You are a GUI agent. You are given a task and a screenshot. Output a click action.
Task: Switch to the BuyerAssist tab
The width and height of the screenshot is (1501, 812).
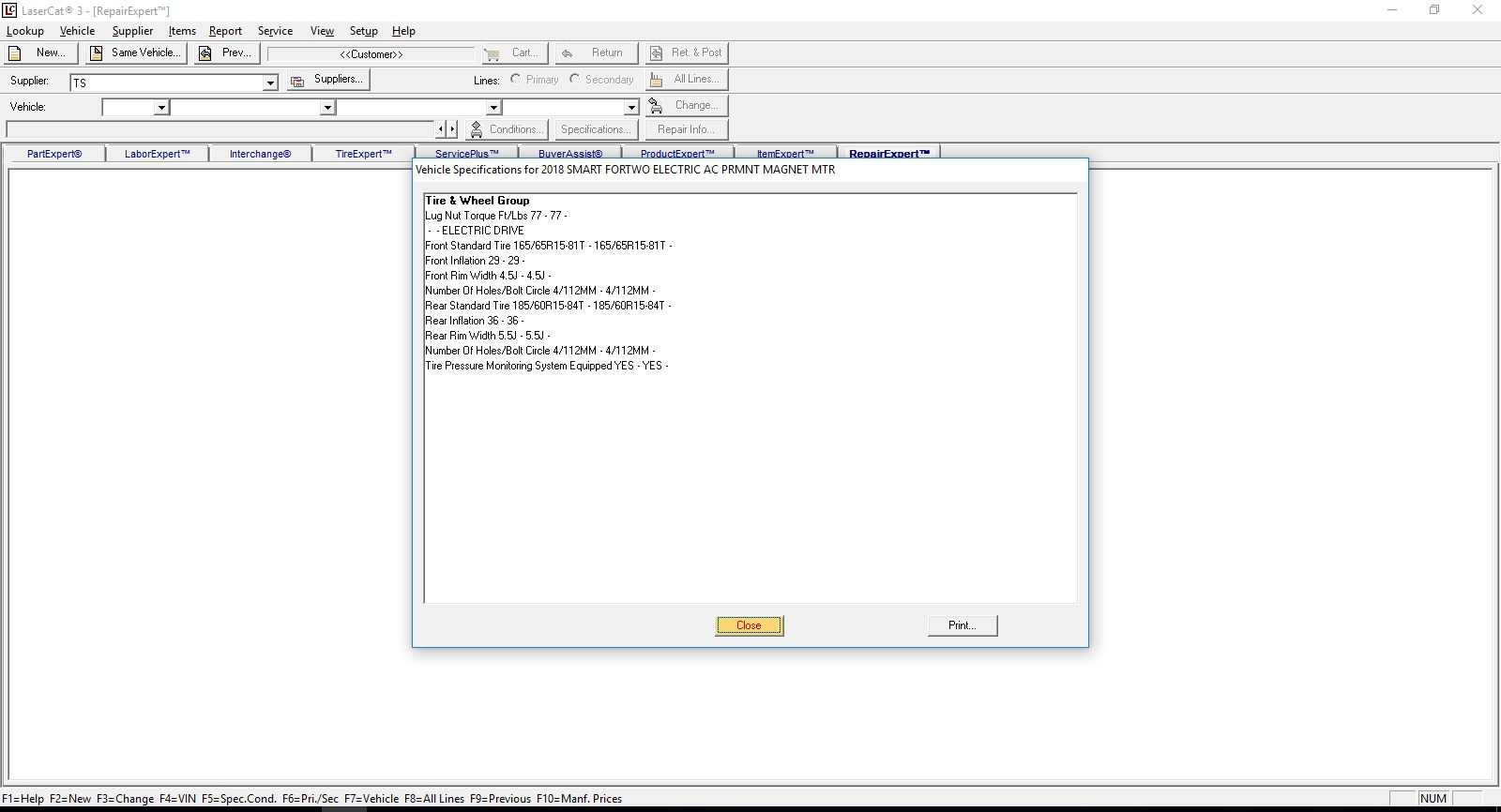coord(570,153)
